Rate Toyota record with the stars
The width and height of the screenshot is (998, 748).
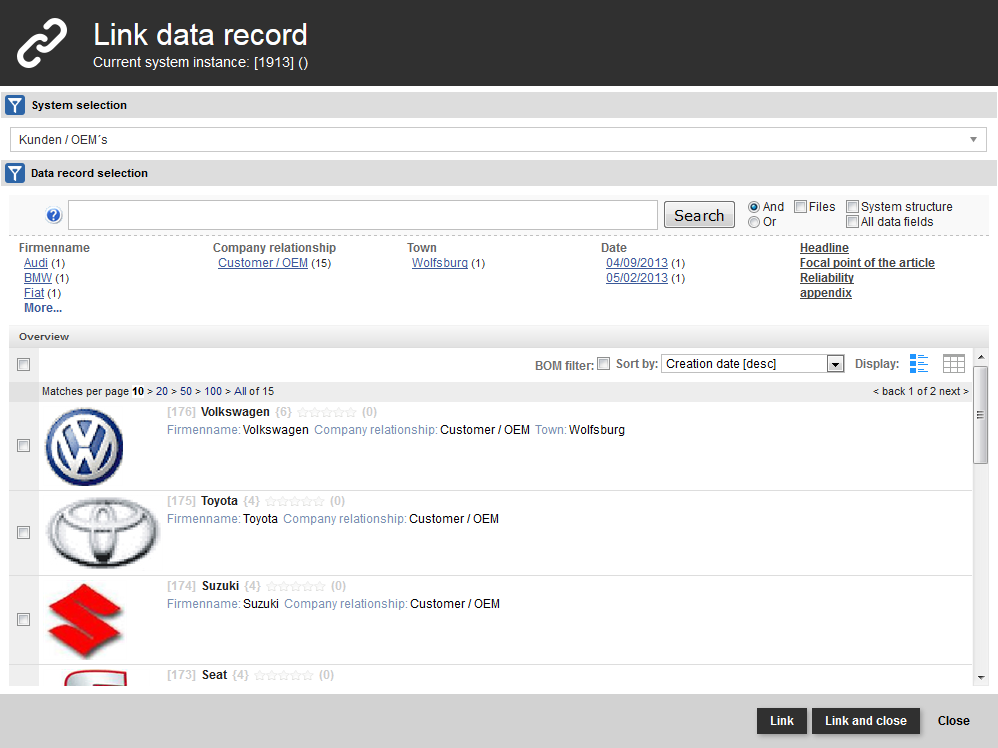(295, 502)
